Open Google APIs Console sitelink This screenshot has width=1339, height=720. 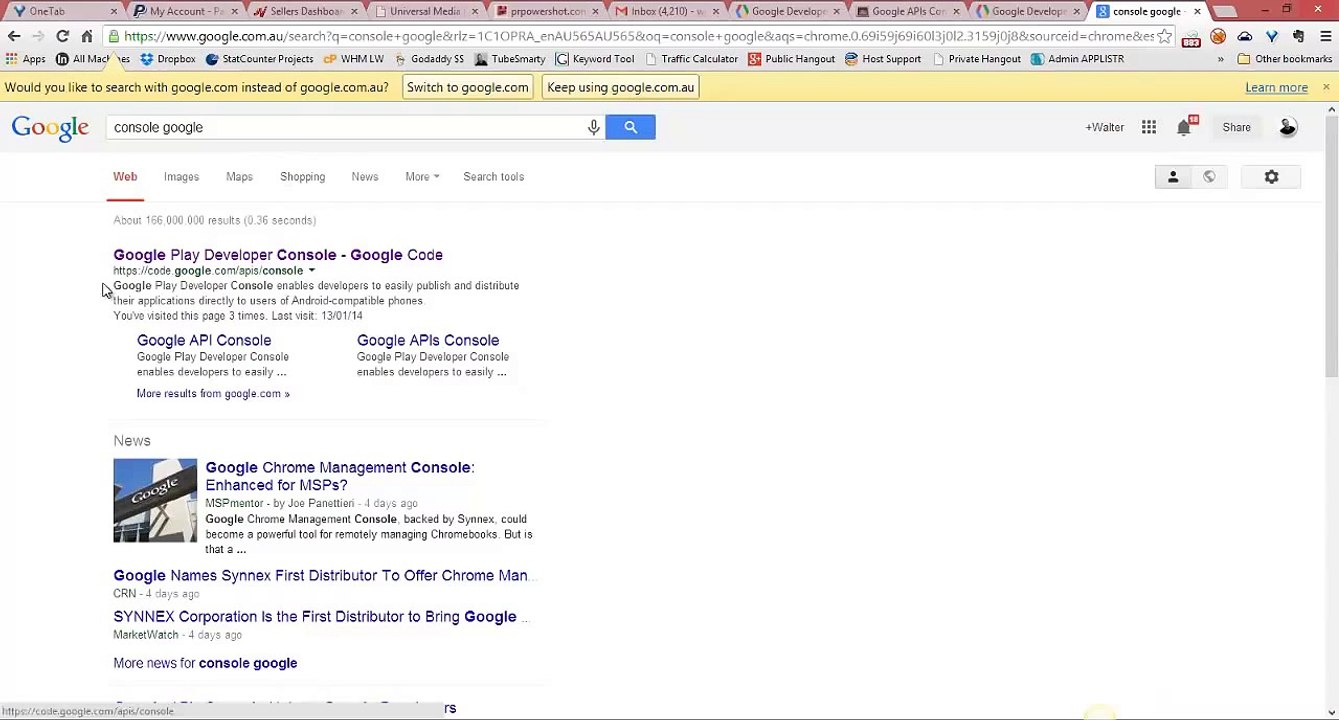[x=428, y=341]
